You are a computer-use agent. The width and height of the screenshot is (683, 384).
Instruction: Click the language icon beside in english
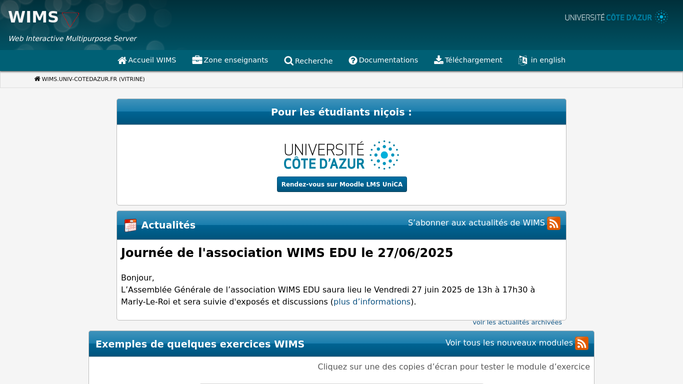[523, 61]
